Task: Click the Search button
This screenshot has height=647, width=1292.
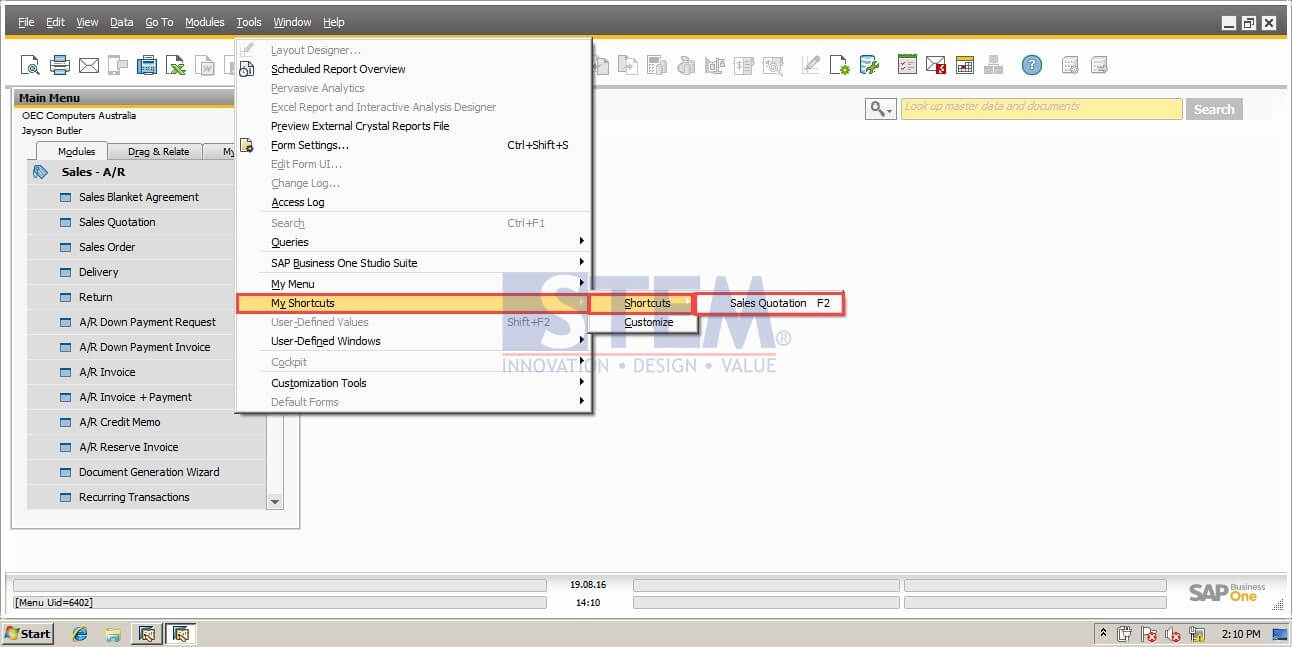Action: pyautogui.click(x=1214, y=109)
